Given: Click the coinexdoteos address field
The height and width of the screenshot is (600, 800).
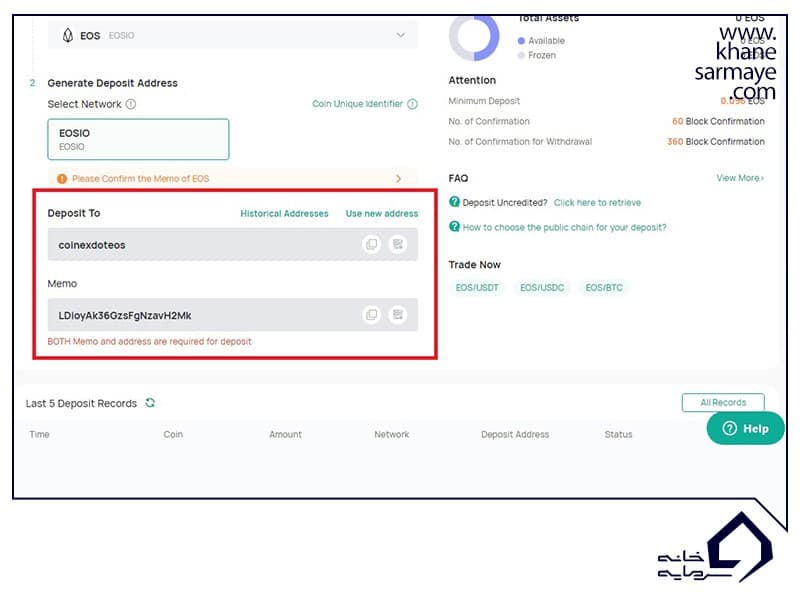Looking at the screenshot, I should point(233,244).
